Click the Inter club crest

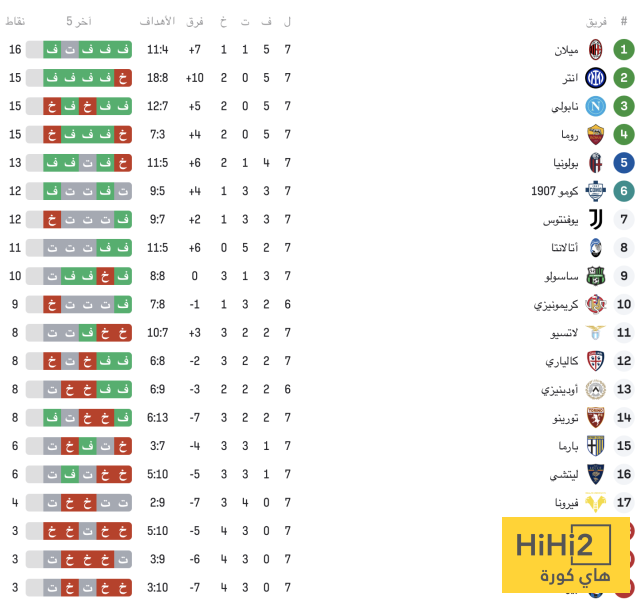click(596, 78)
